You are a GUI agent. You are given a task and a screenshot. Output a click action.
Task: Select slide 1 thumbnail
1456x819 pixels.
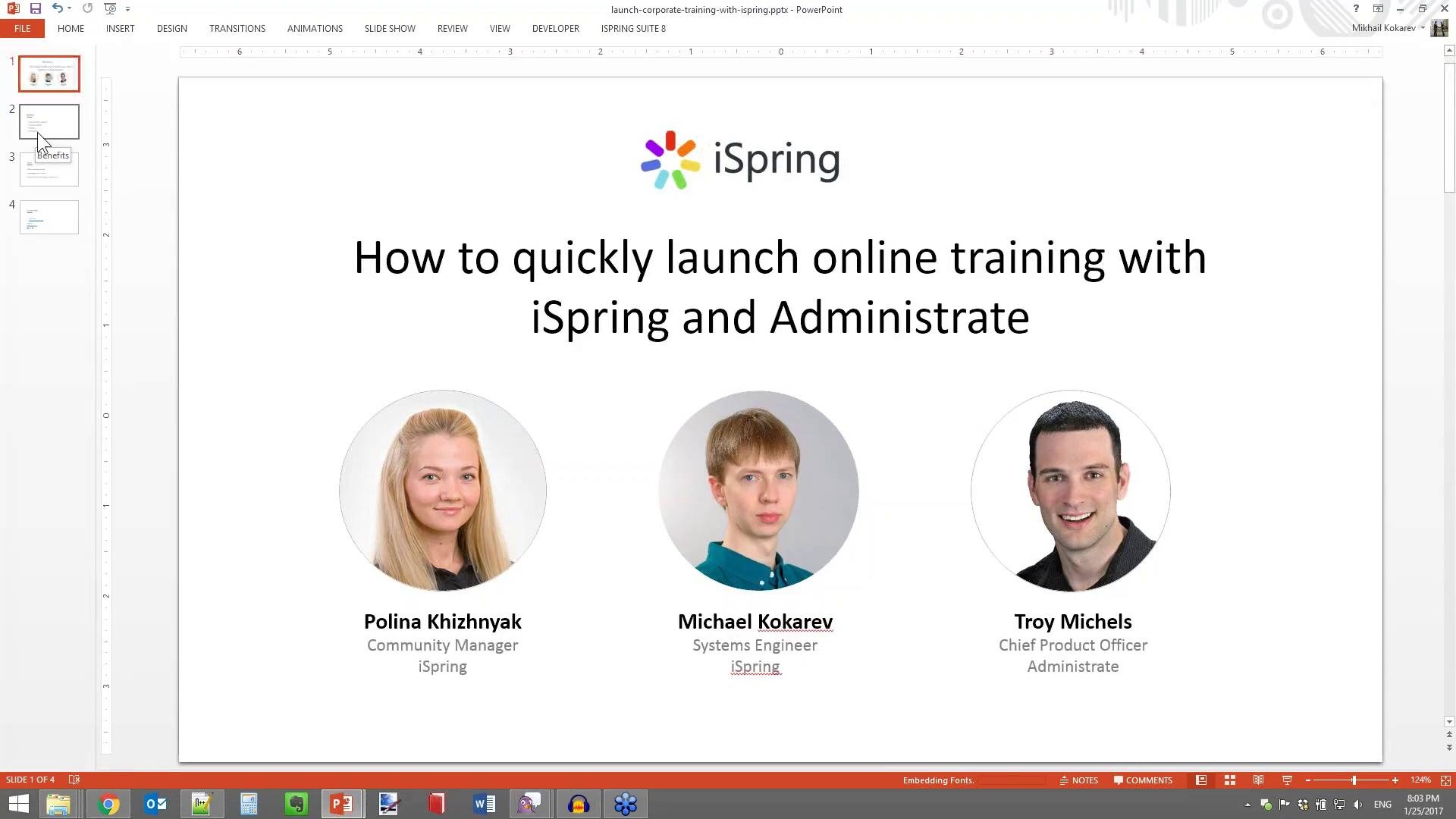coord(49,74)
